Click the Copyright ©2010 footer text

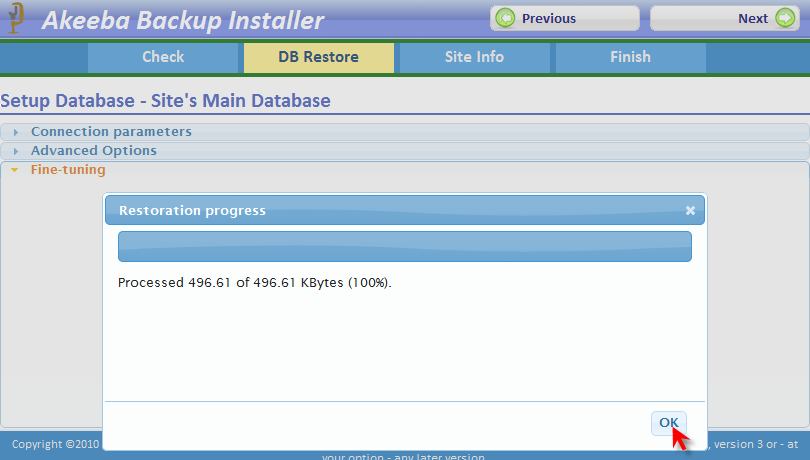[x=55, y=444]
